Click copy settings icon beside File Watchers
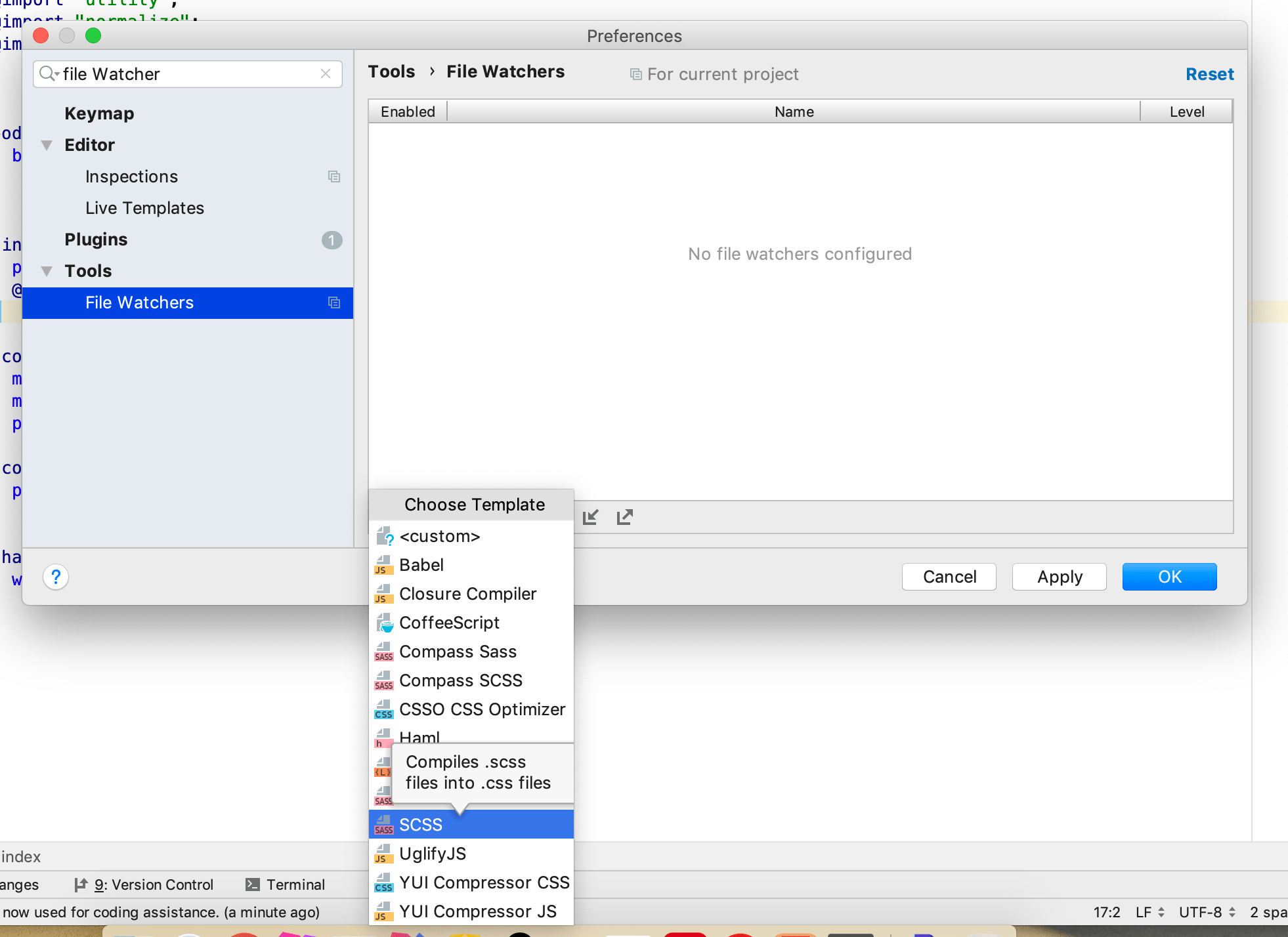 pos(335,302)
